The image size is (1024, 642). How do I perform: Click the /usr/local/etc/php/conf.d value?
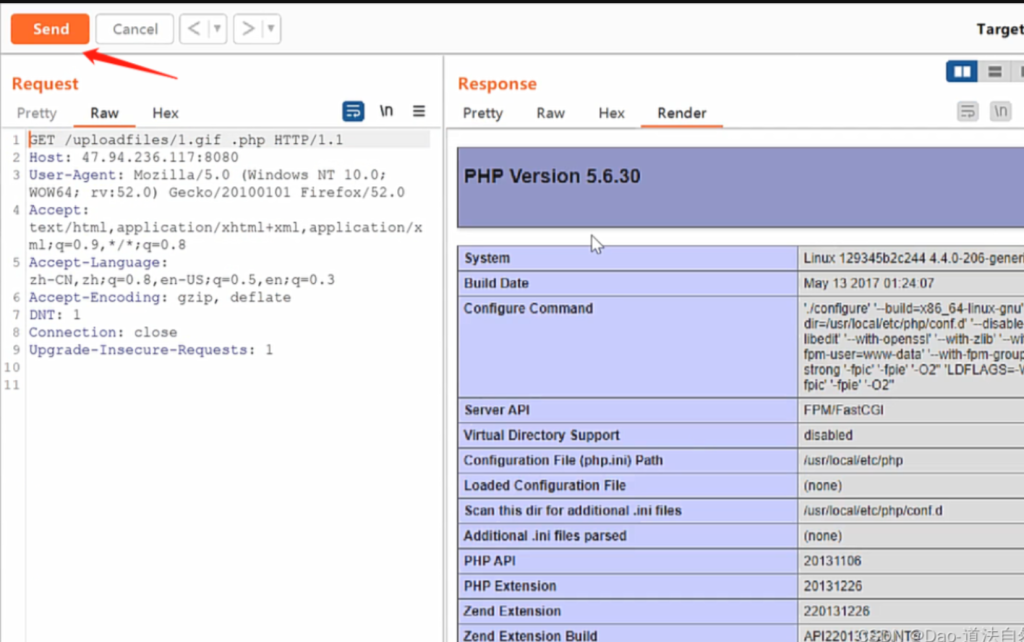coord(873,511)
